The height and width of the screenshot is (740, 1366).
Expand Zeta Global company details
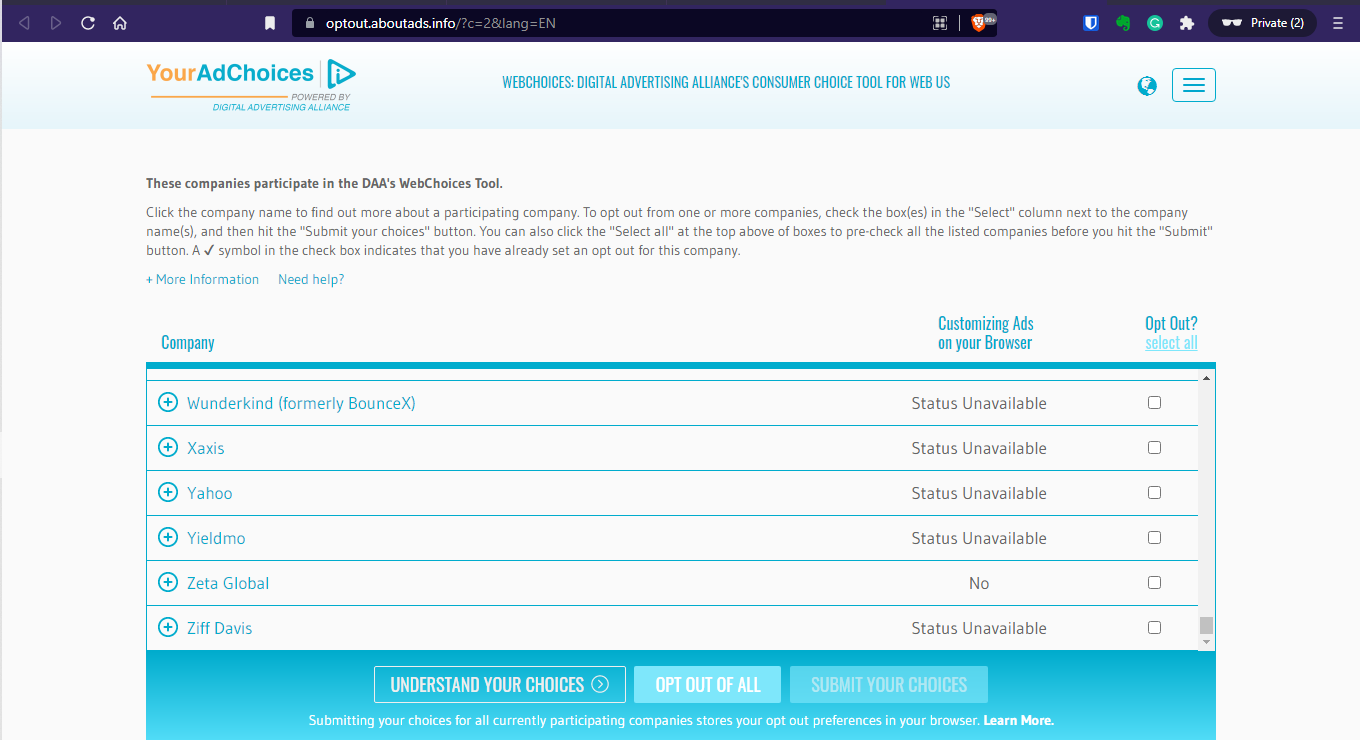pyautogui.click(x=168, y=583)
